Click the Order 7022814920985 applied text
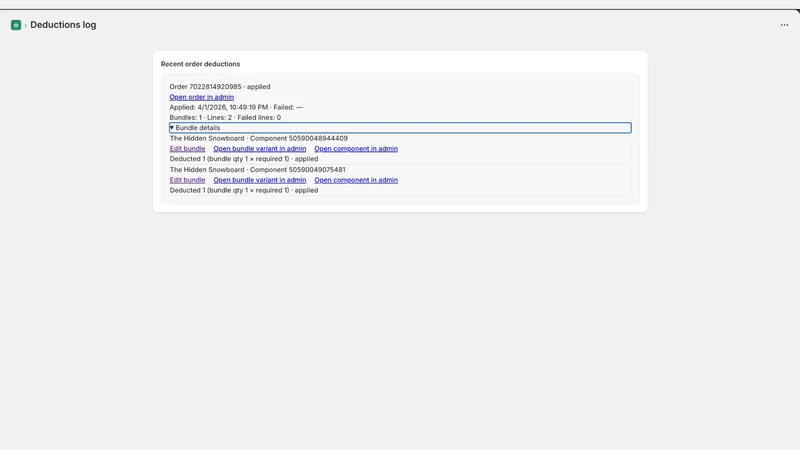 (220, 87)
